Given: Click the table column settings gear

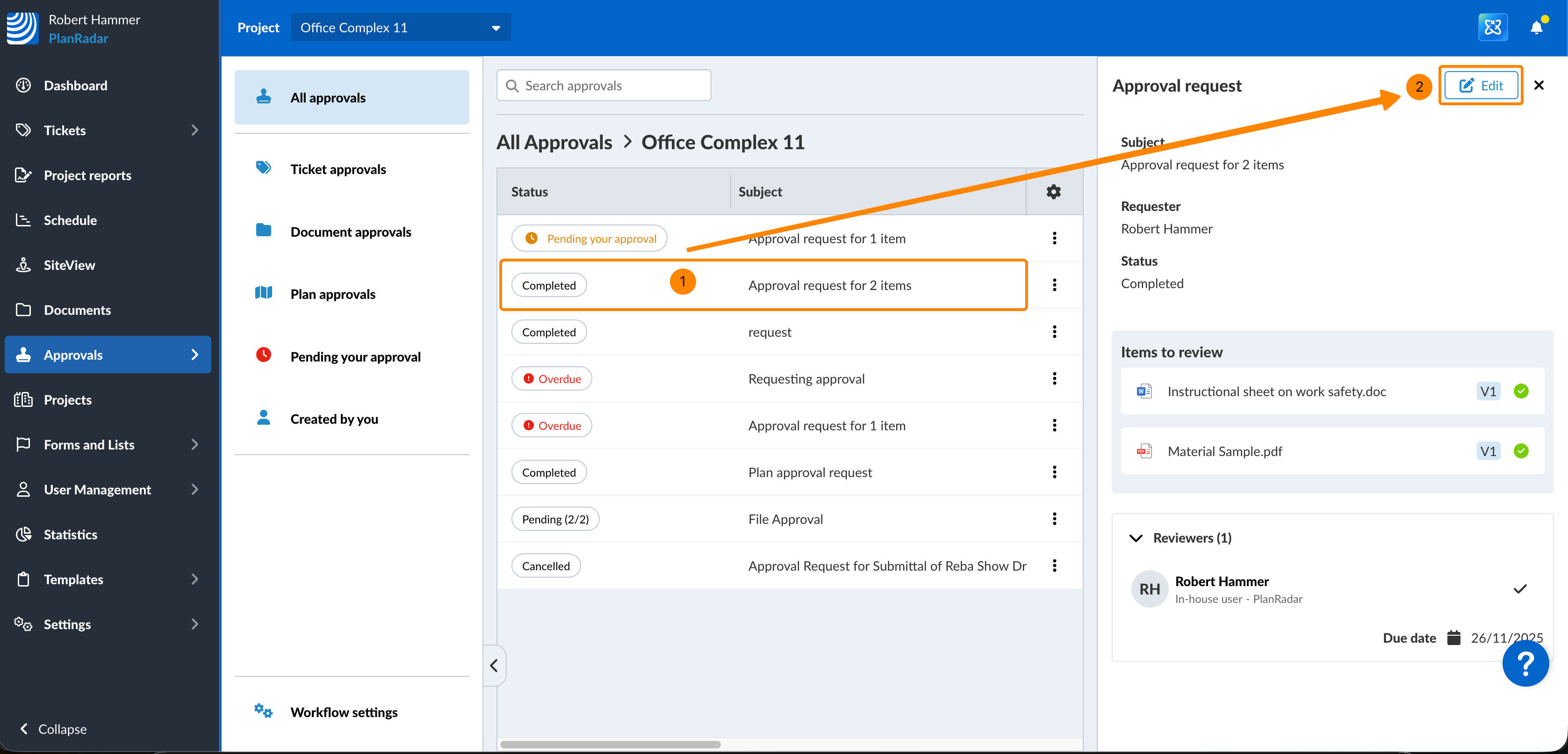Looking at the screenshot, I should pos(1053,192).
